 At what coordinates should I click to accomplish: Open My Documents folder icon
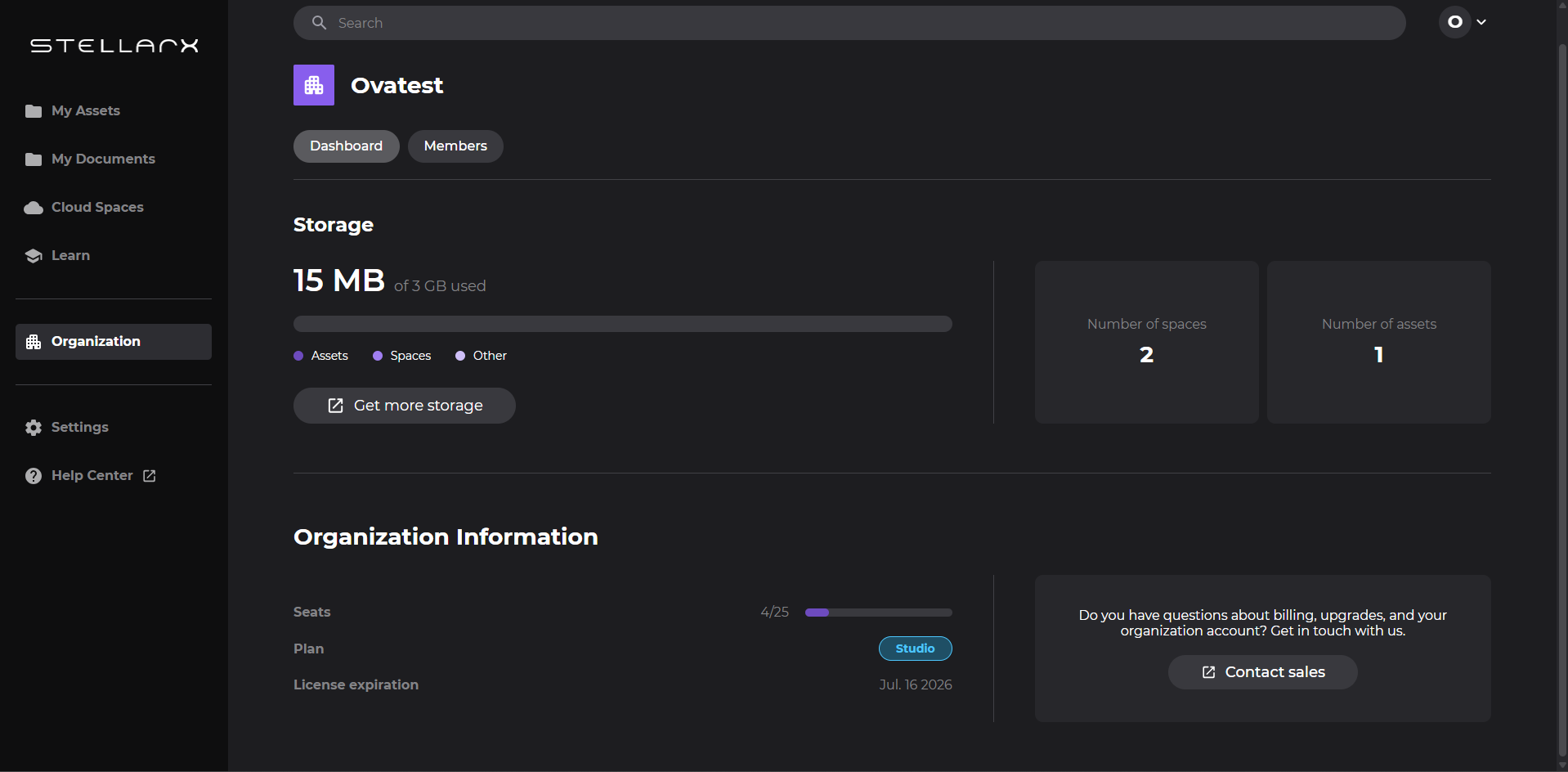click(x=34, y=159)
